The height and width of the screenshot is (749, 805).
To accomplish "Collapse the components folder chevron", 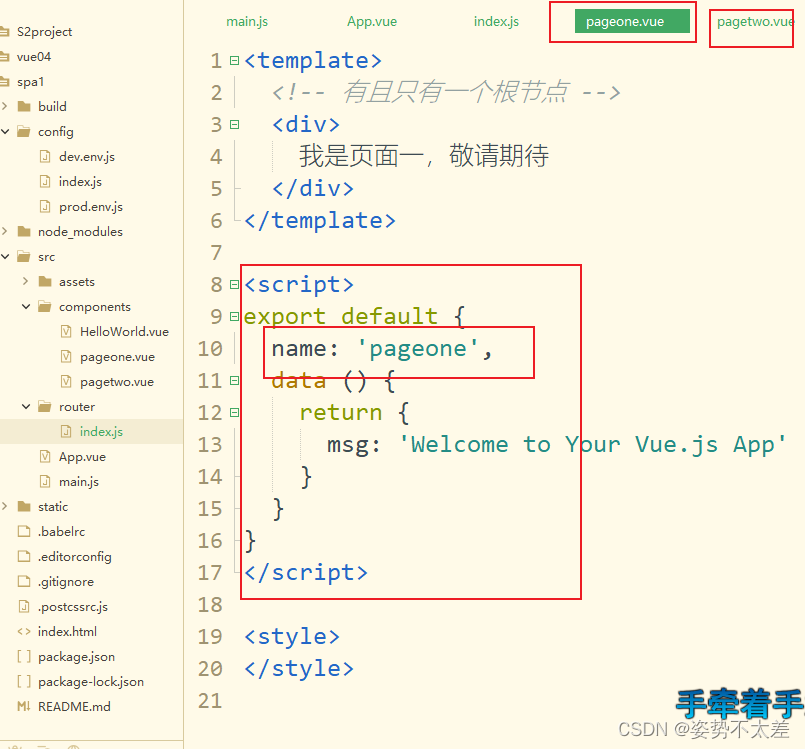I will [26, 306].
